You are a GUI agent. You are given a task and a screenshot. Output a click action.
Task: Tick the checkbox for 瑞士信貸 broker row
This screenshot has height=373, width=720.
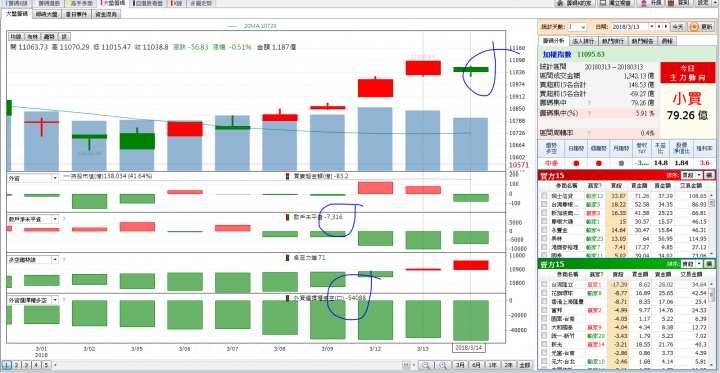[x=545, y=196]
